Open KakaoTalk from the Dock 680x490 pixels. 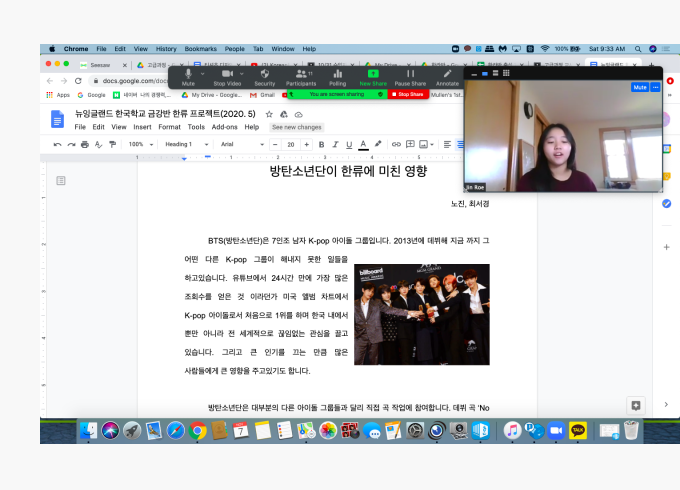578,431
